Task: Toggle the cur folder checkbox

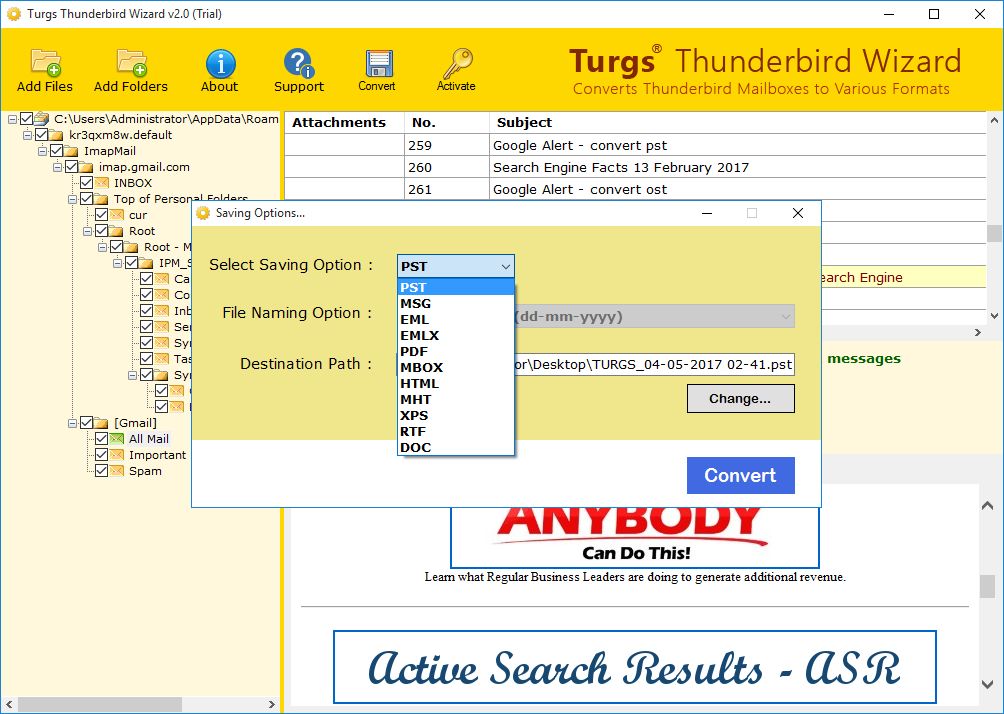Action: (x=101, y=215)
